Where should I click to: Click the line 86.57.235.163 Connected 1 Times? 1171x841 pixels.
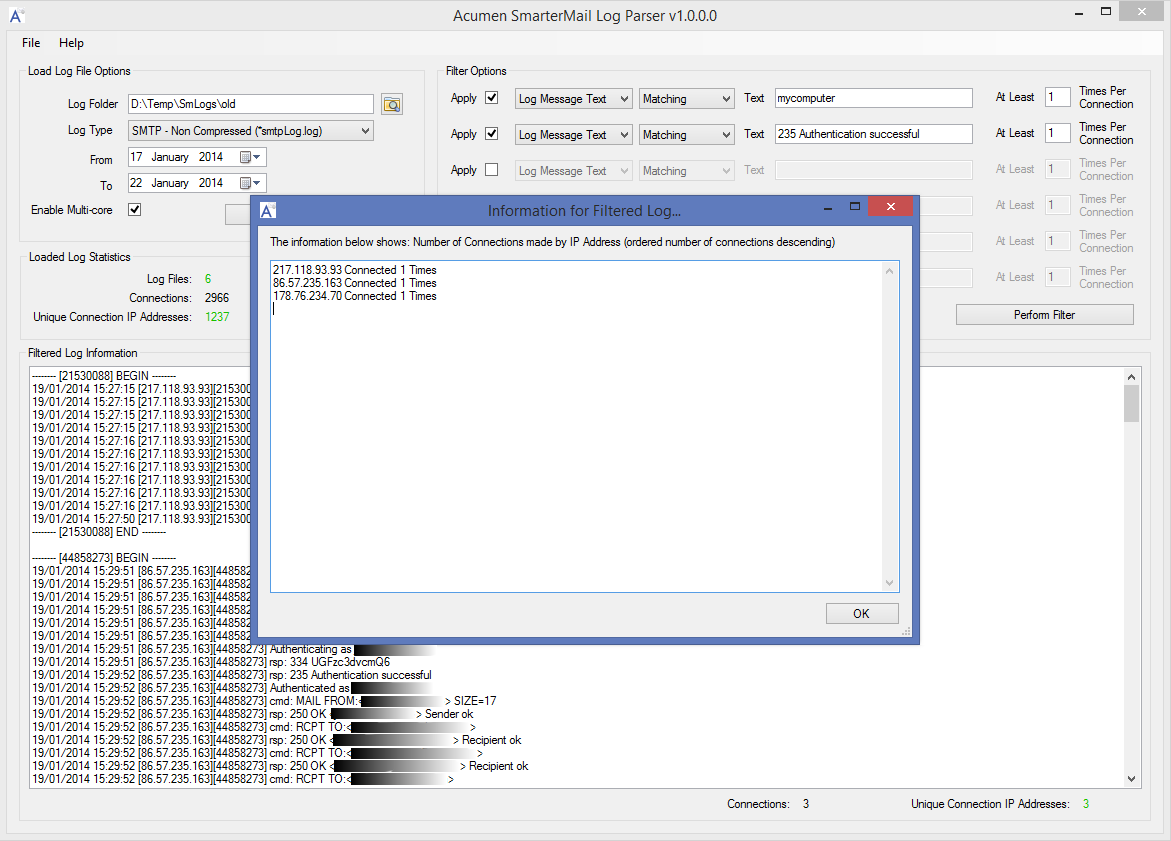(355, 283)
